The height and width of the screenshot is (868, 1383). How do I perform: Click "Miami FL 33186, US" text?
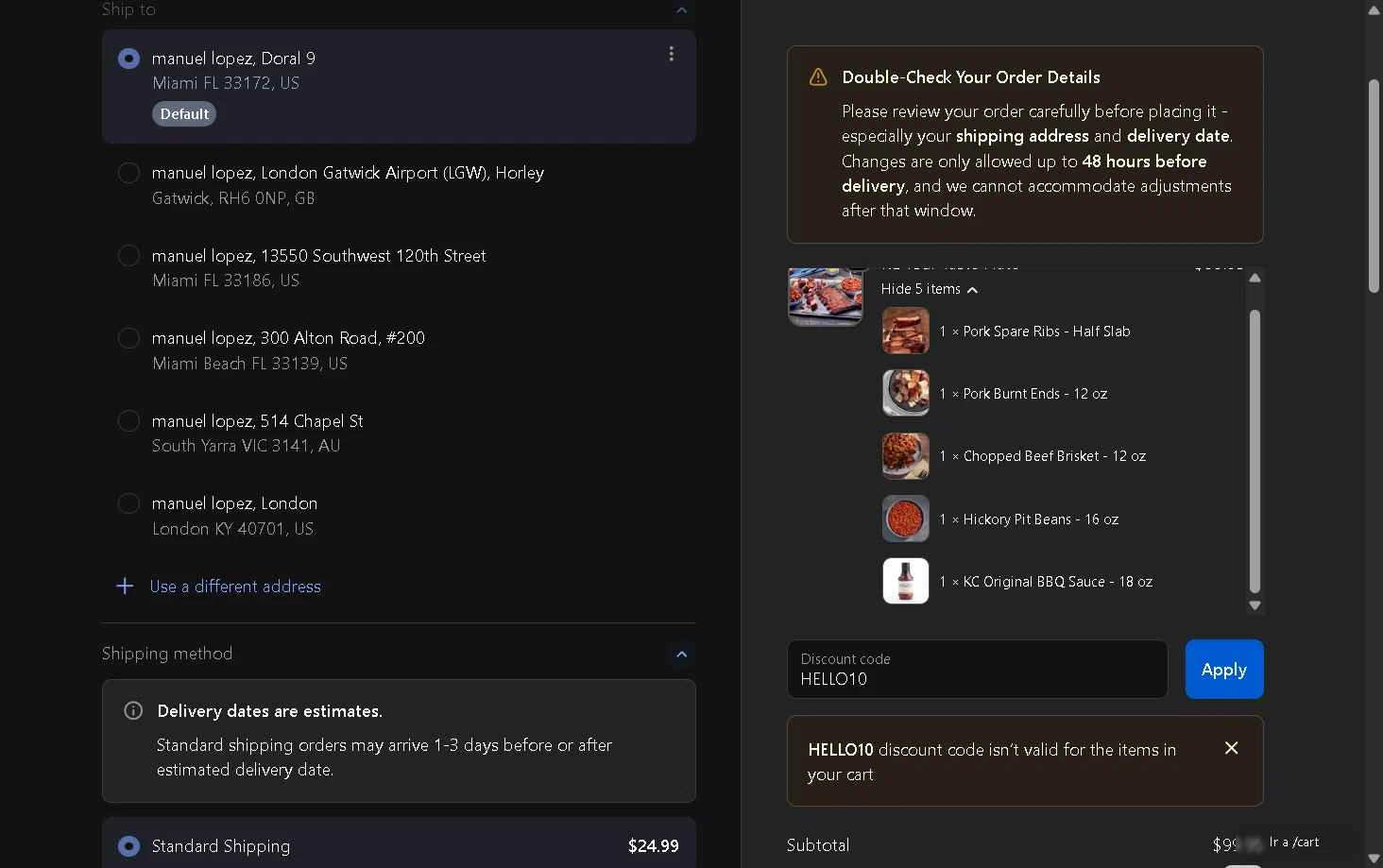click(x=226, y=281)
